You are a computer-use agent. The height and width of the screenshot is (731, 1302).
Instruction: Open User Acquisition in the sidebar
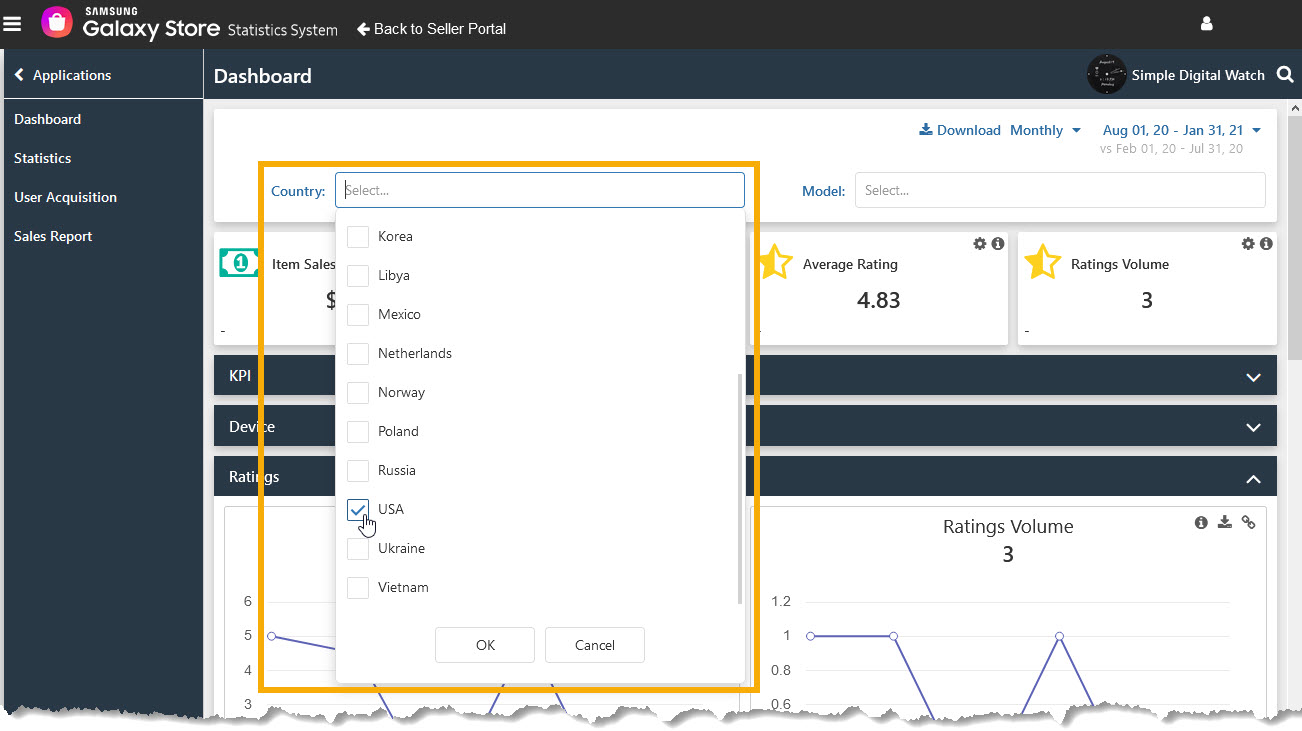(x=65, y=197)
